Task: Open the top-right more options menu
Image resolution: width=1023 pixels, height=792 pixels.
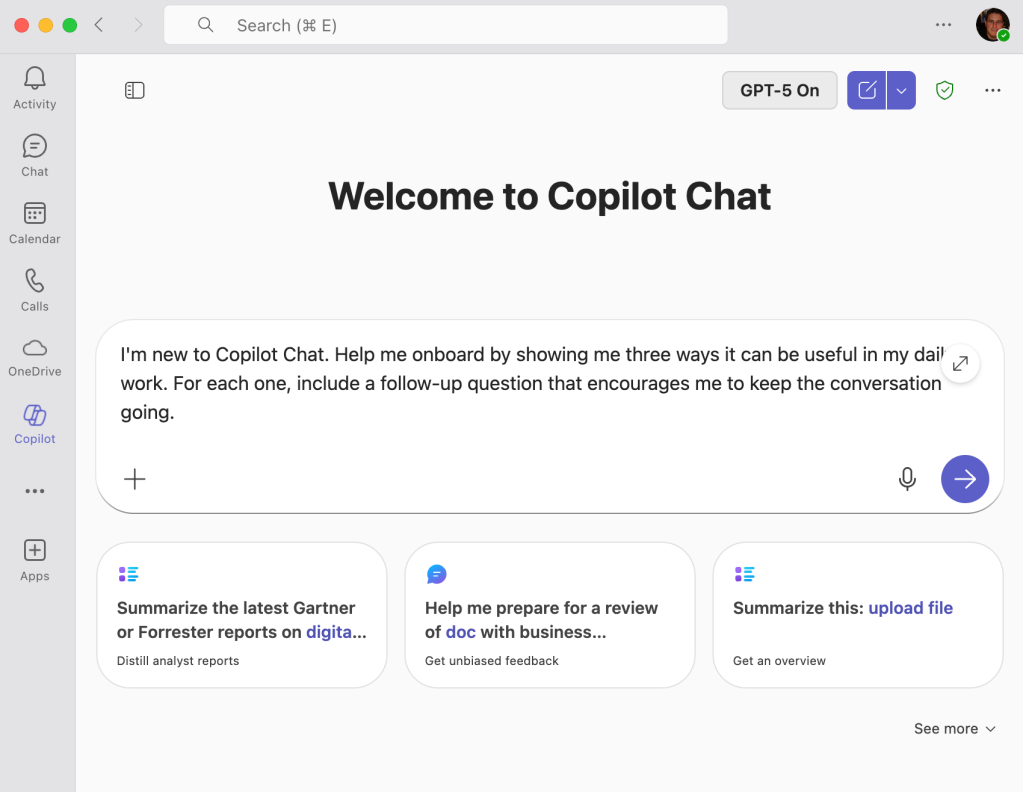Action: [x=992, y=90]
